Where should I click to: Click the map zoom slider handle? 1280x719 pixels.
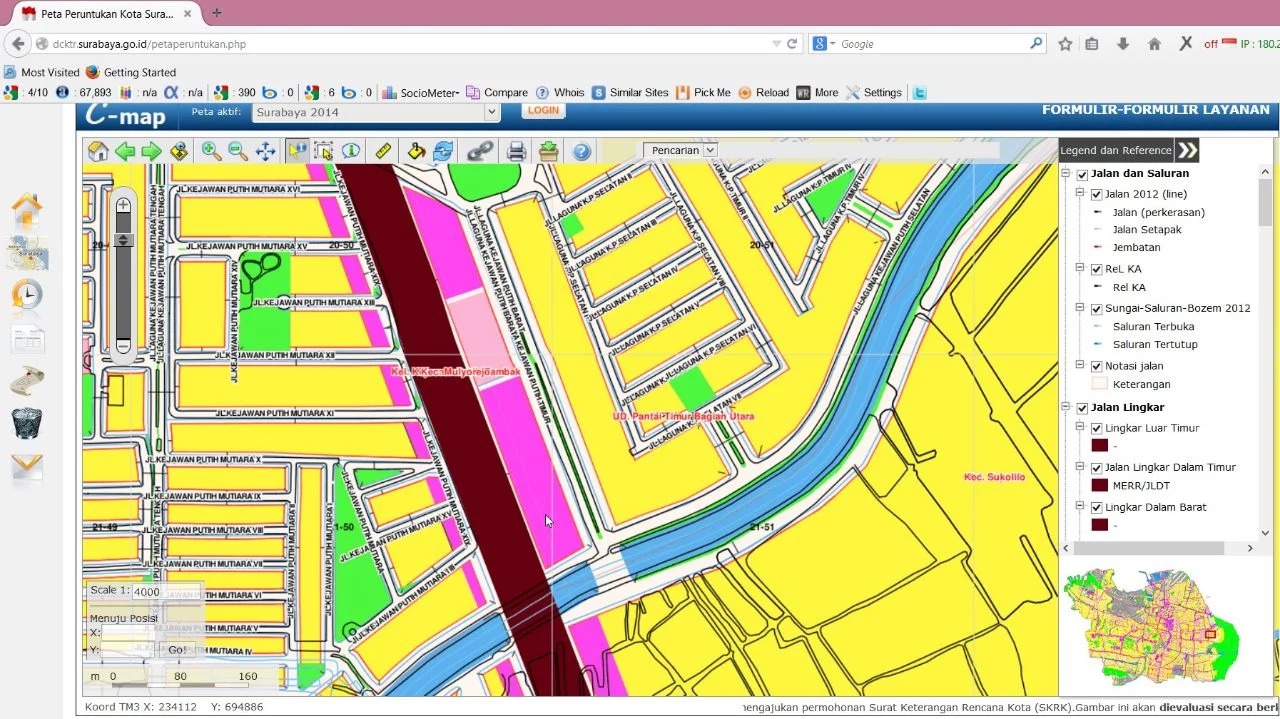[123, 240]
